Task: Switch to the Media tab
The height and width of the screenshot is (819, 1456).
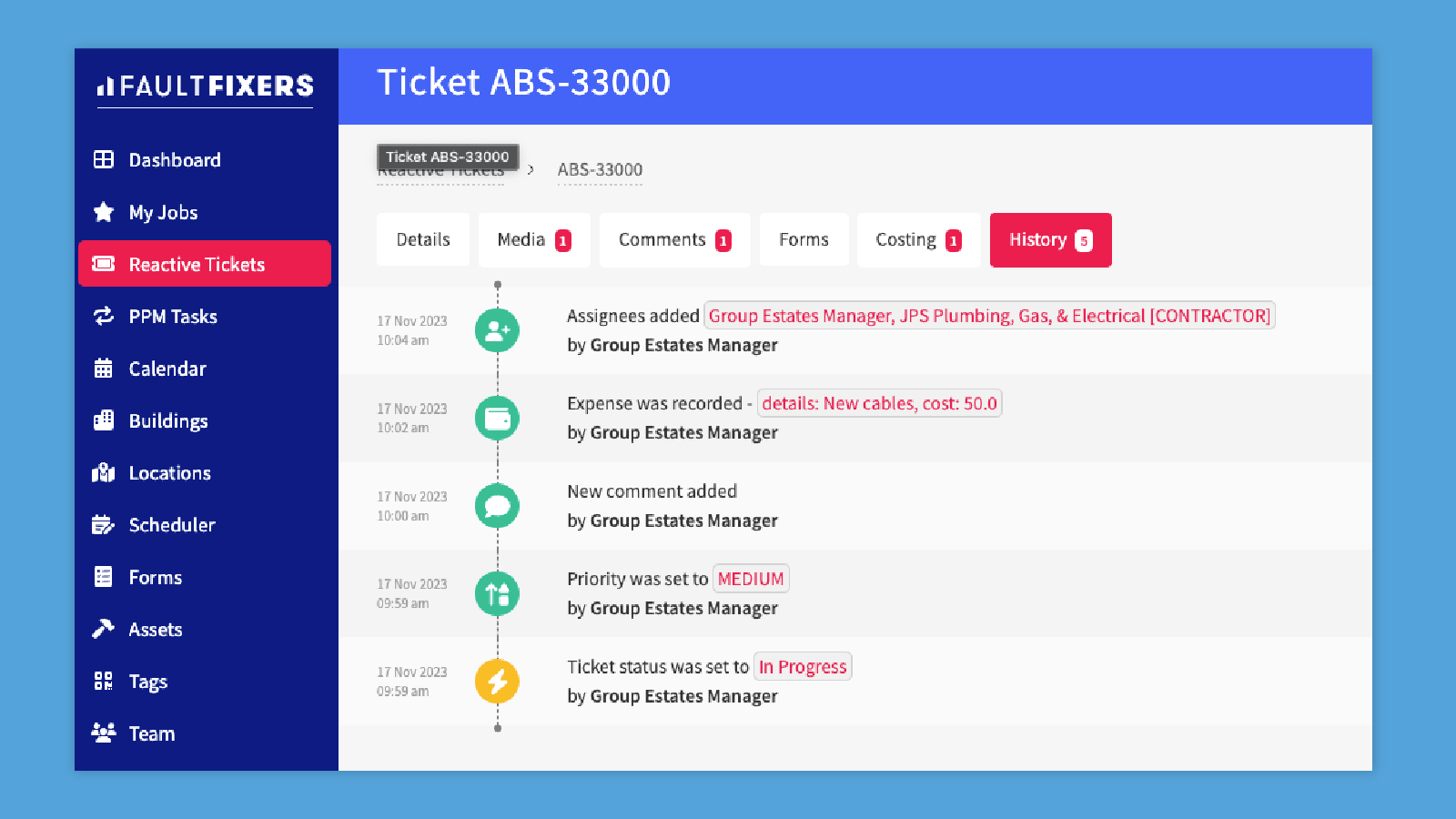Action: coord(534,239)
